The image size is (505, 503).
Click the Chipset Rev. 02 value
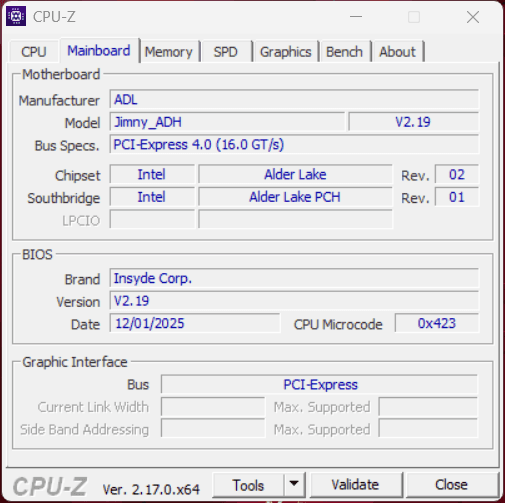[x=457, y=174]
